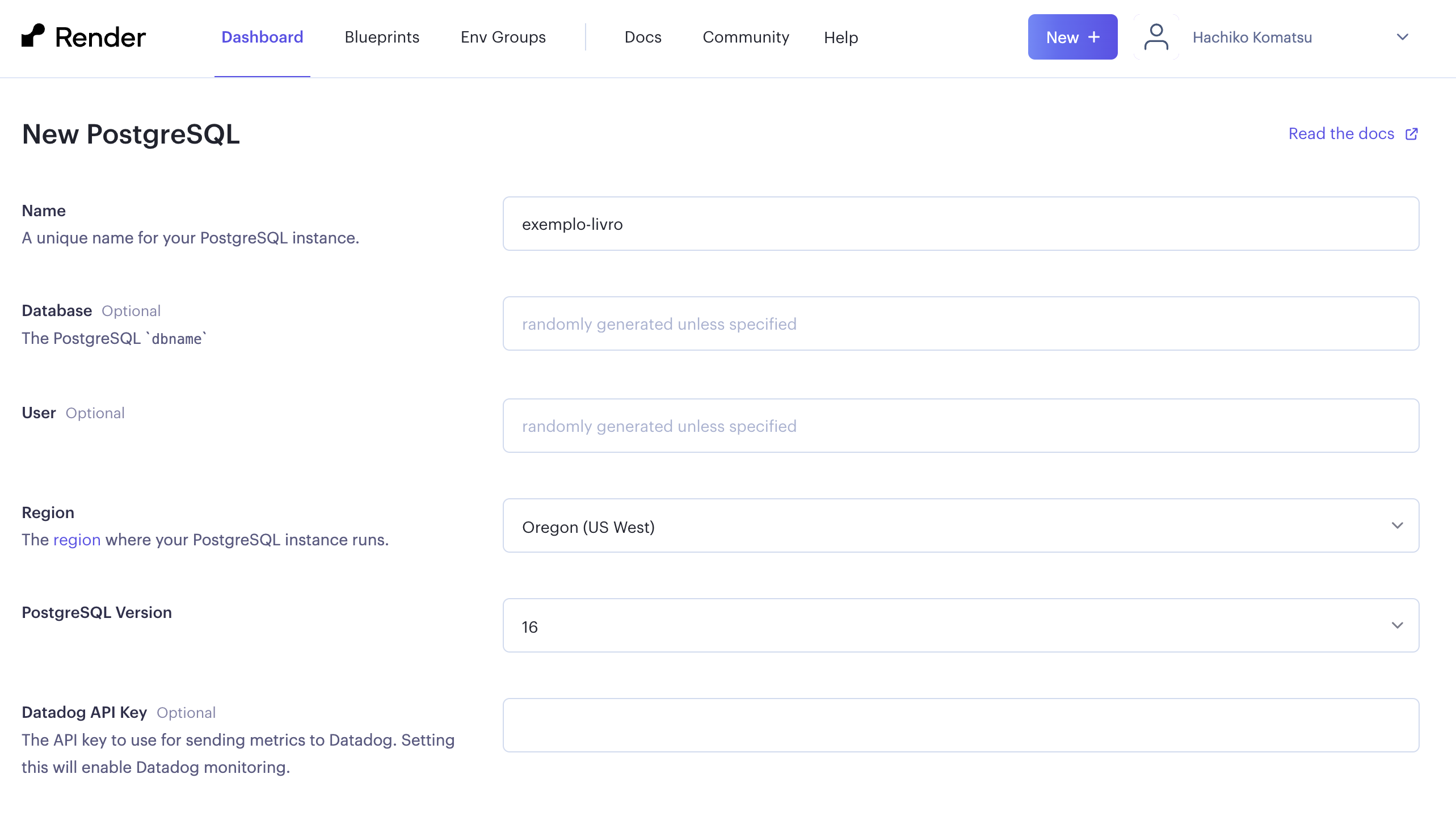Click the plus icon on New button
1456x816 pixels.
[x=1094, y=37]
